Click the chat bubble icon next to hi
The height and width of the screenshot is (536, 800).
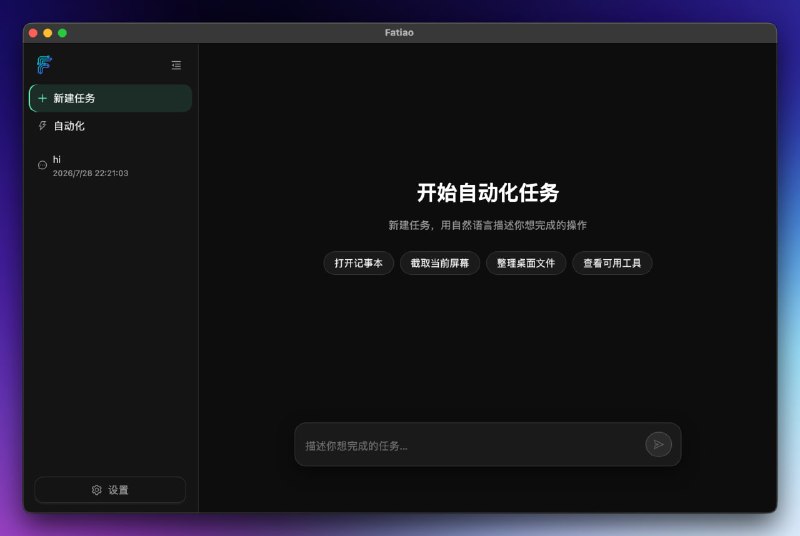(42, 165)
